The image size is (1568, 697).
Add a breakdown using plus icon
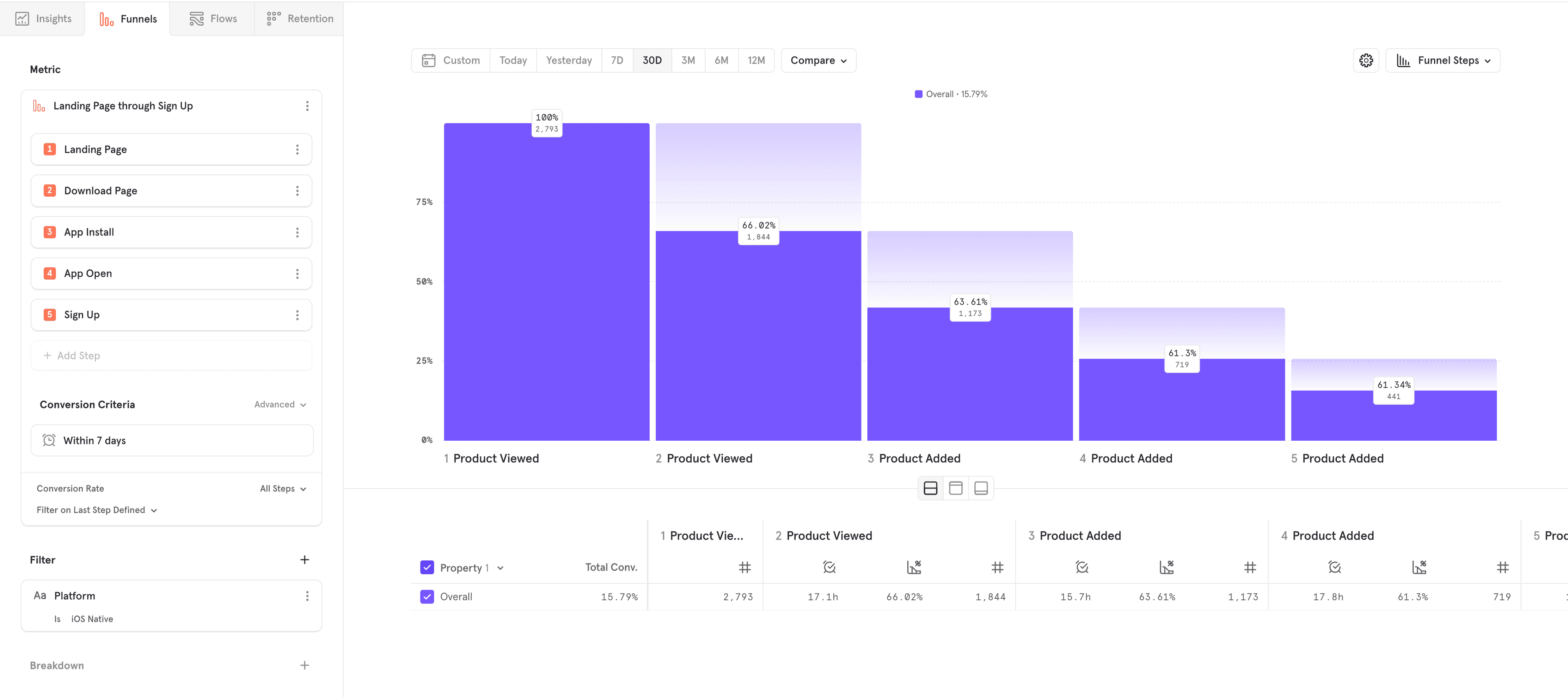point(304,665)
